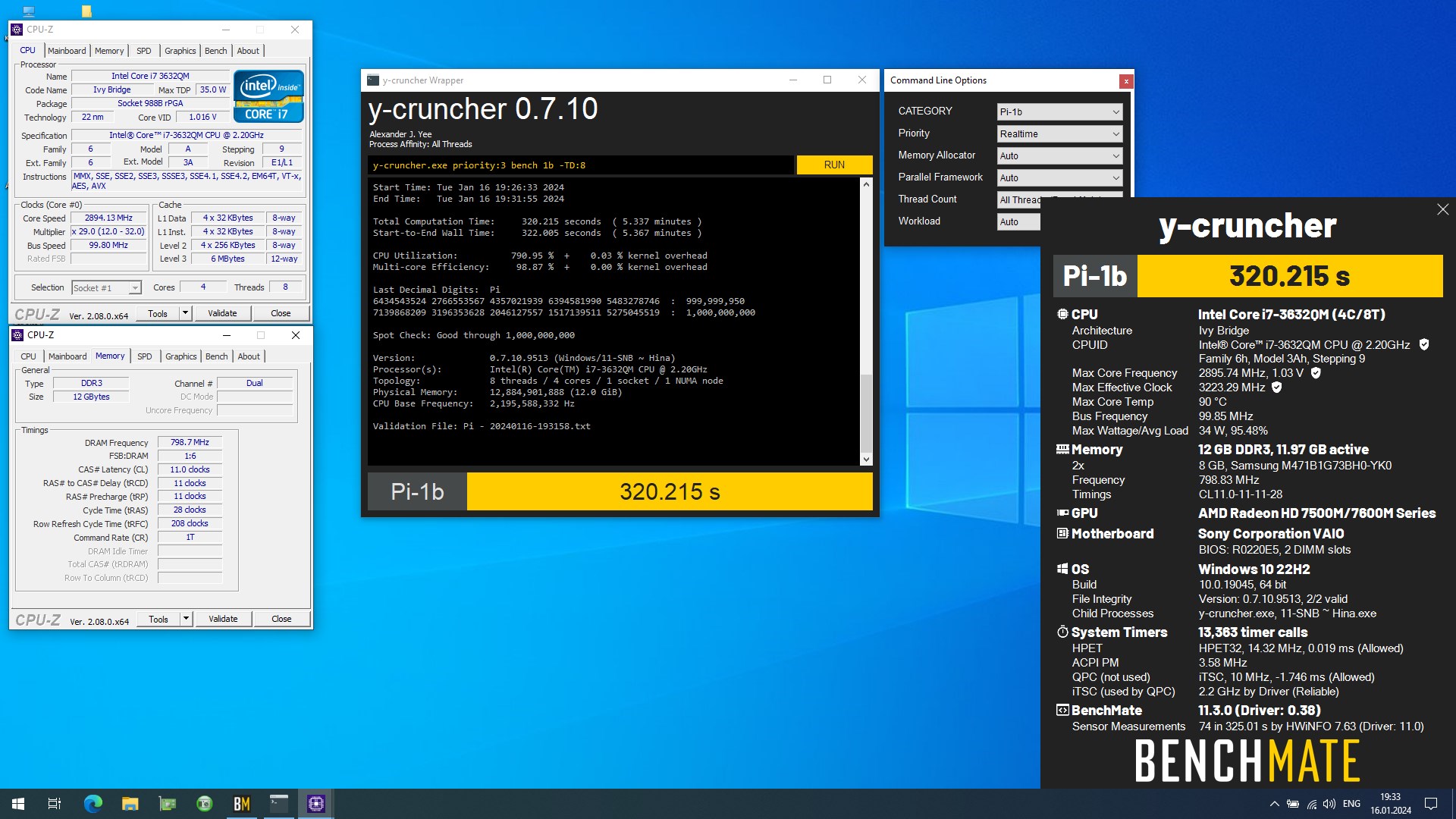Open Bench tab in top CPU-Z
Image resolution: width=1456 pixels, height=819 pixels.
(x=216, y=51)
